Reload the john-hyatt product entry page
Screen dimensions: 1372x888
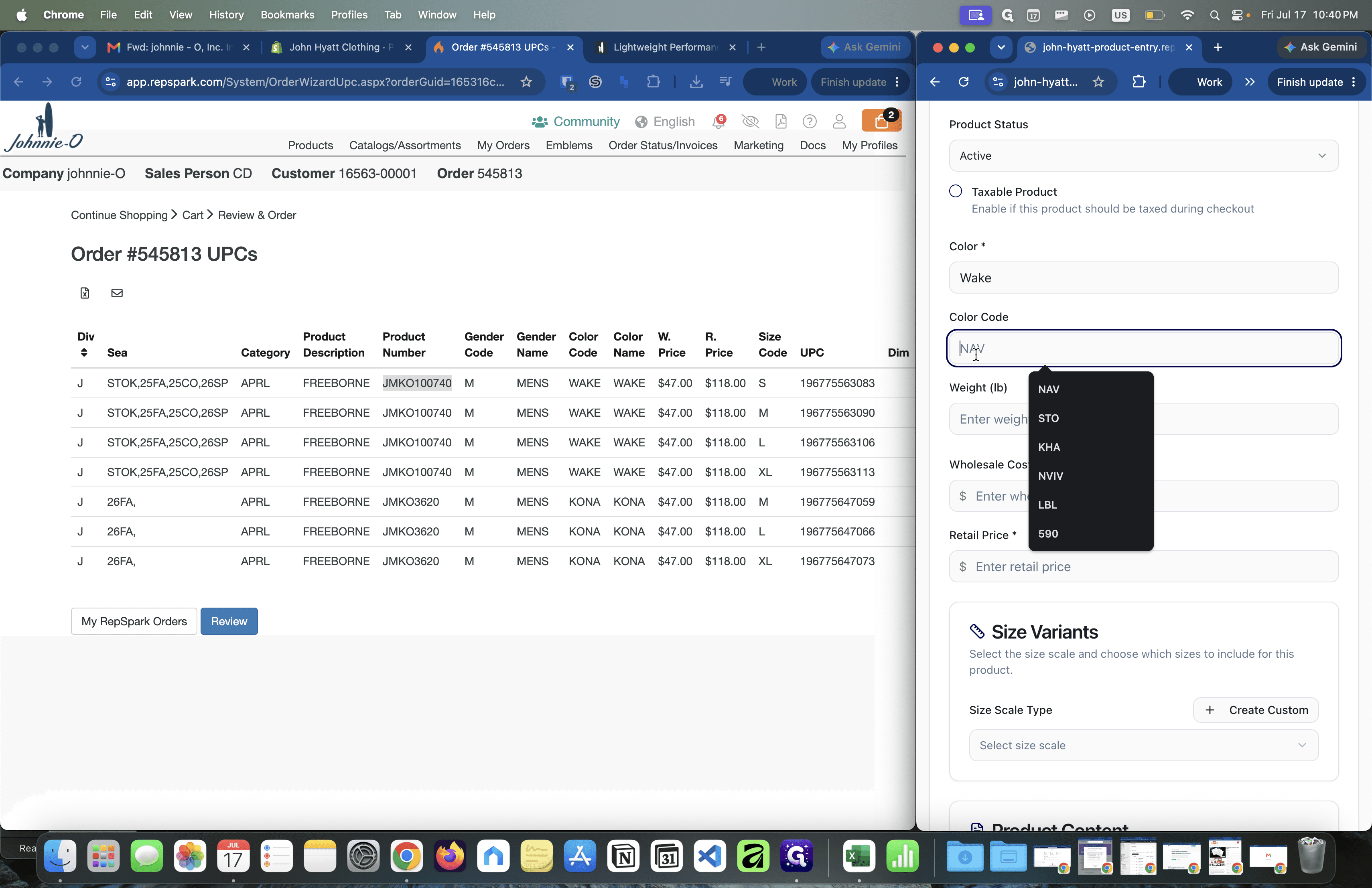point(963,82)
